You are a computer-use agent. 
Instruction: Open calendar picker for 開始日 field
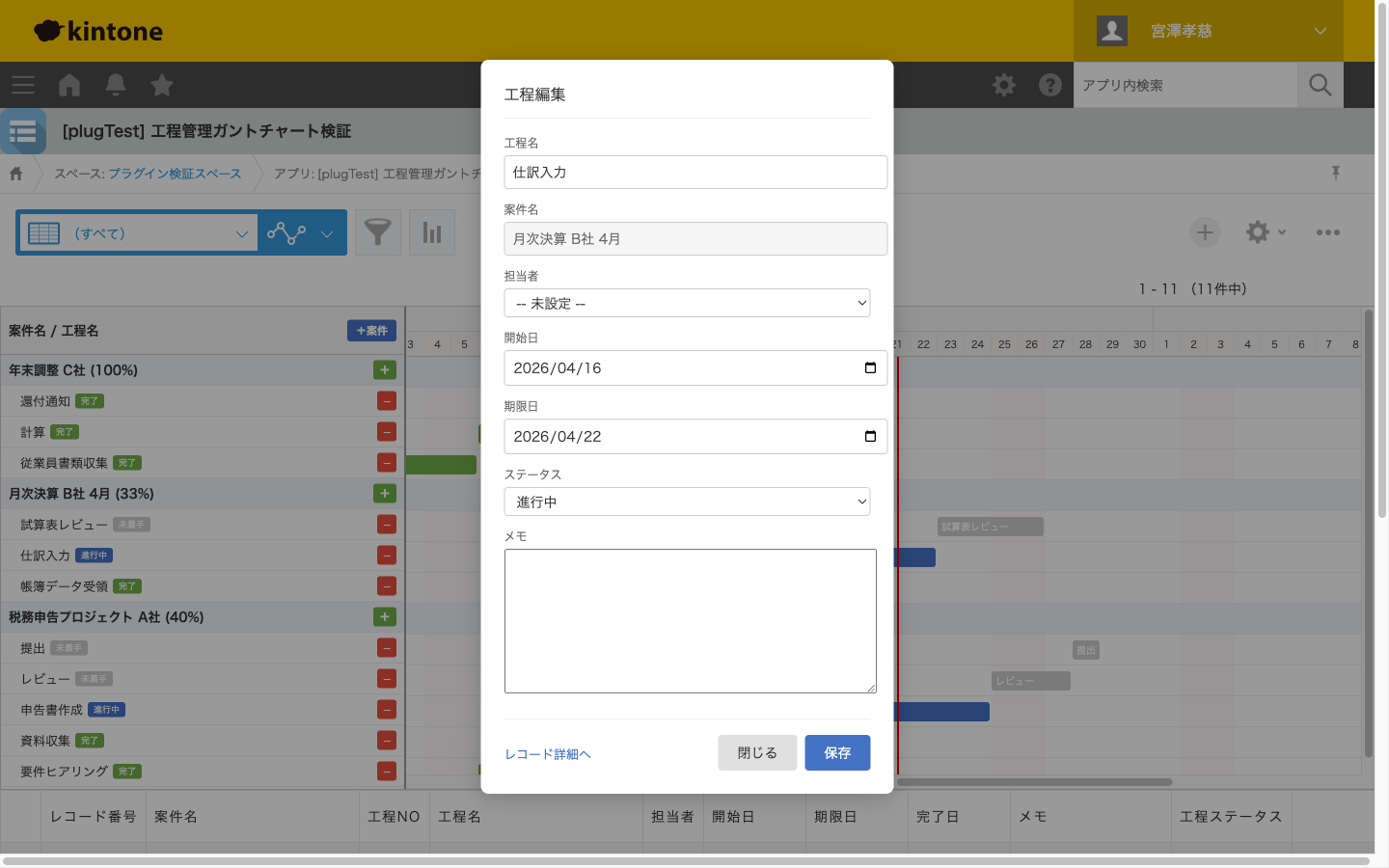coord(870,368)
